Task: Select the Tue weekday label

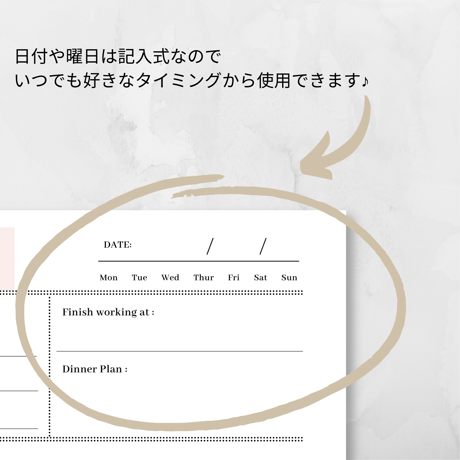Action: point(139,277)
